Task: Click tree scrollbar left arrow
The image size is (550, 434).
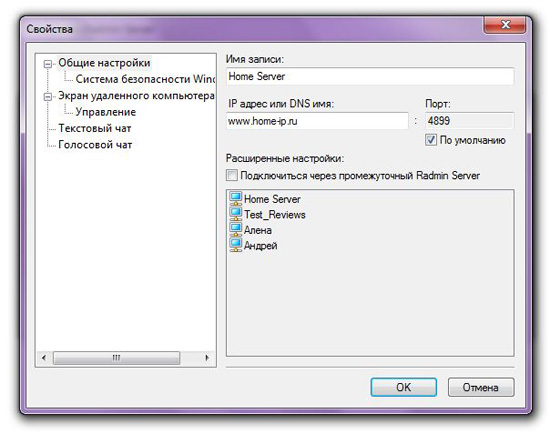Action: click(44, 358)
